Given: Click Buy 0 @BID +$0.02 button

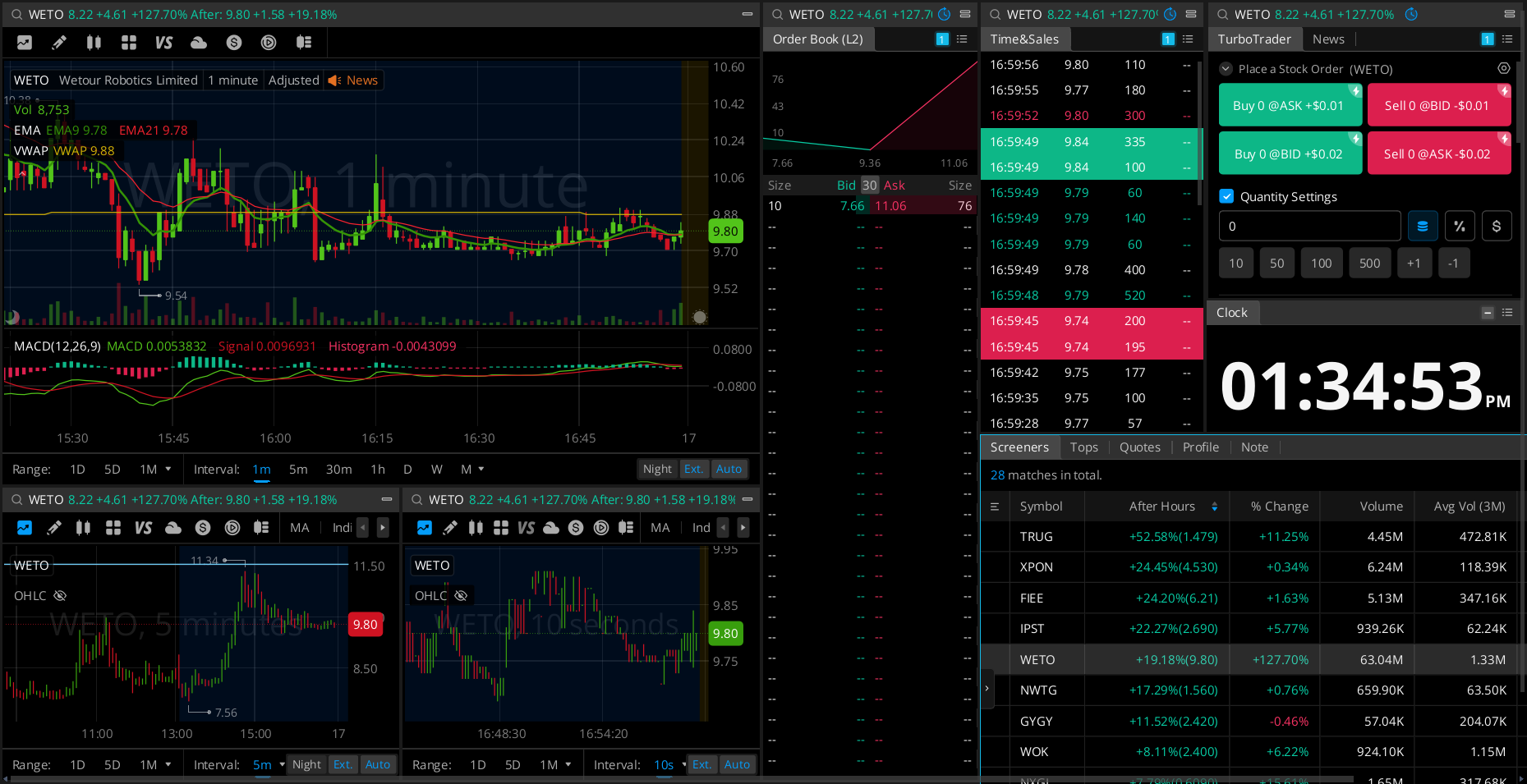Looking at the screenshot, I should 1290,154.
